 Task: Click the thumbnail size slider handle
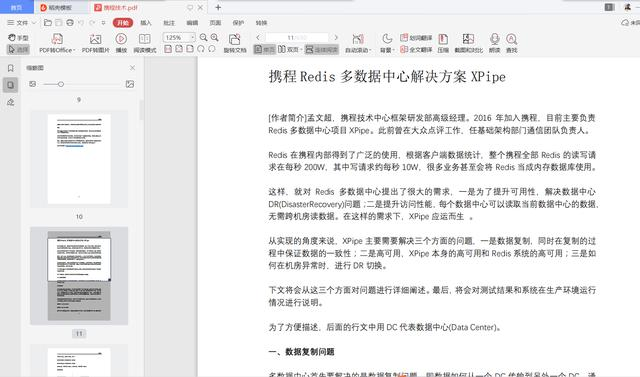tap(61, 84)
